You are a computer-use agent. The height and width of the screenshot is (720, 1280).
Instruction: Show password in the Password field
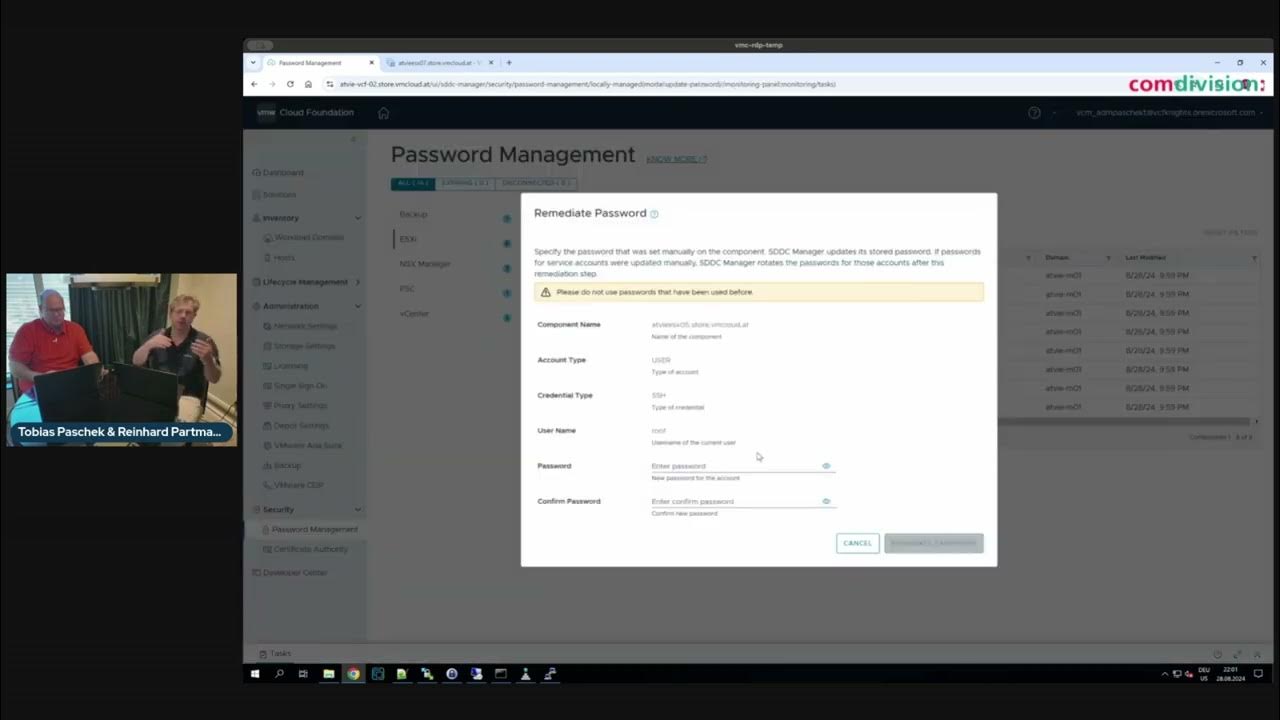(x=826, y=466)
